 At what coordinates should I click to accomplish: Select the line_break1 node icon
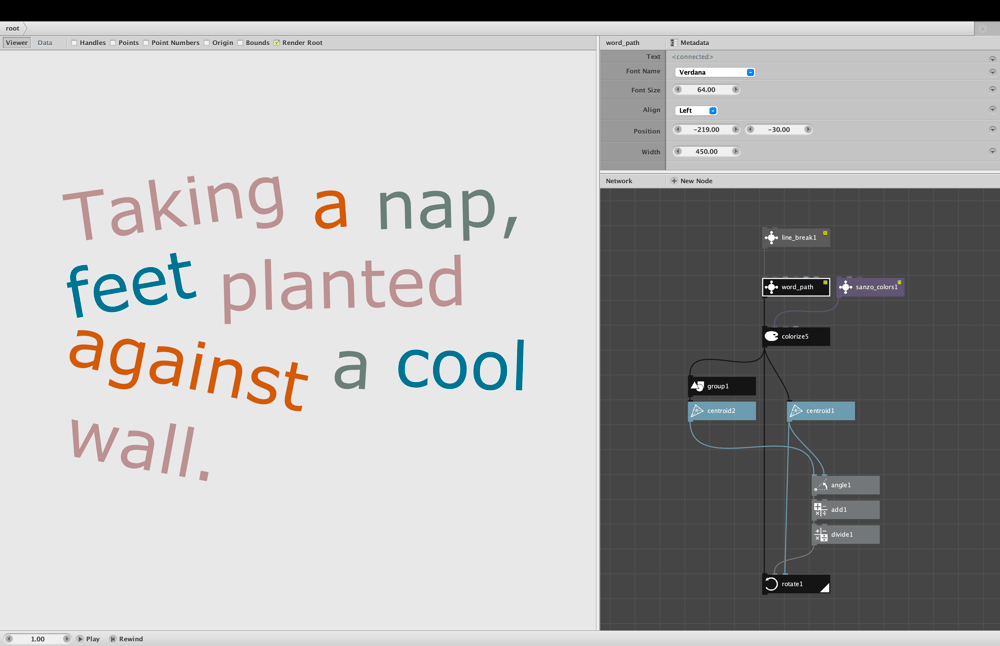771,238
